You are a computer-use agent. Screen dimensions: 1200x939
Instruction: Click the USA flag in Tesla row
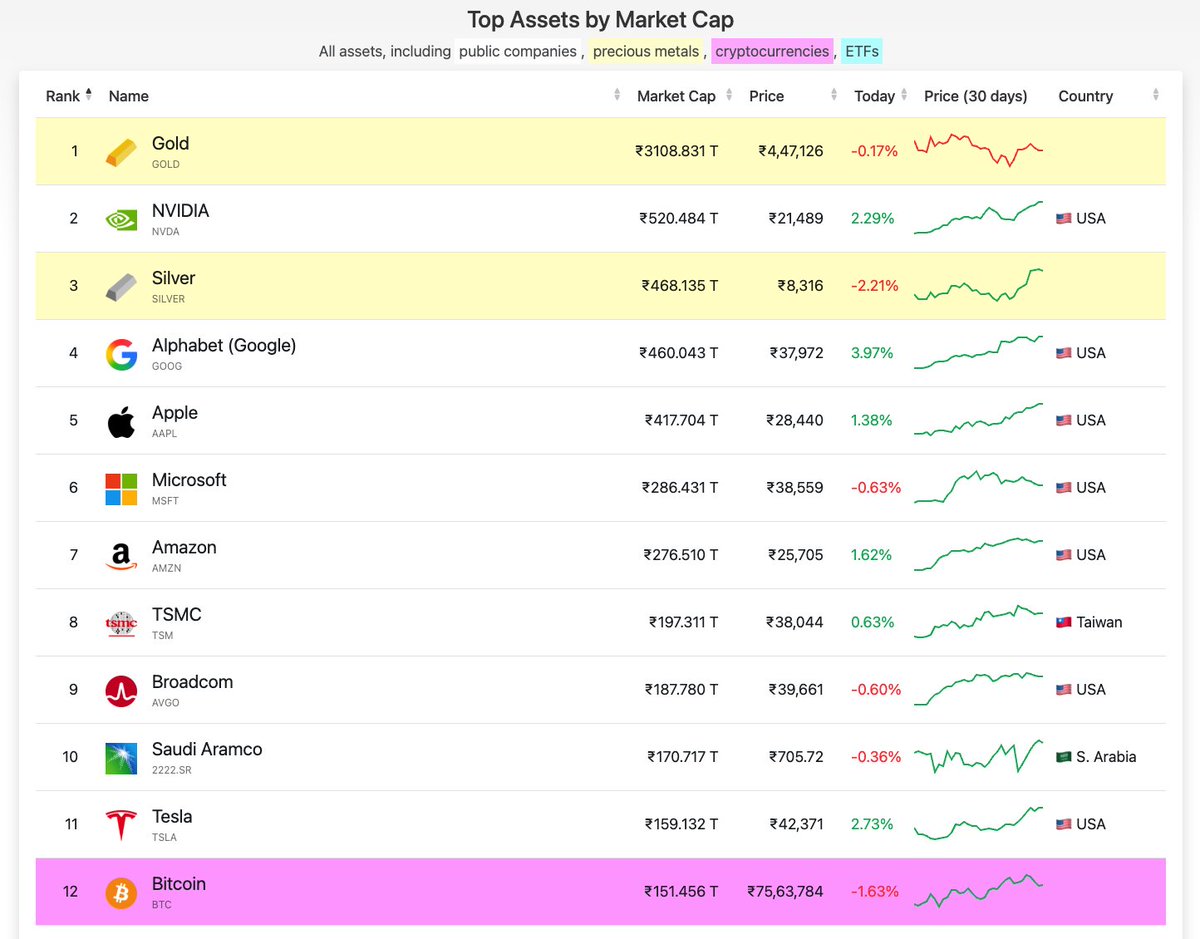[x=1064, y=824]
